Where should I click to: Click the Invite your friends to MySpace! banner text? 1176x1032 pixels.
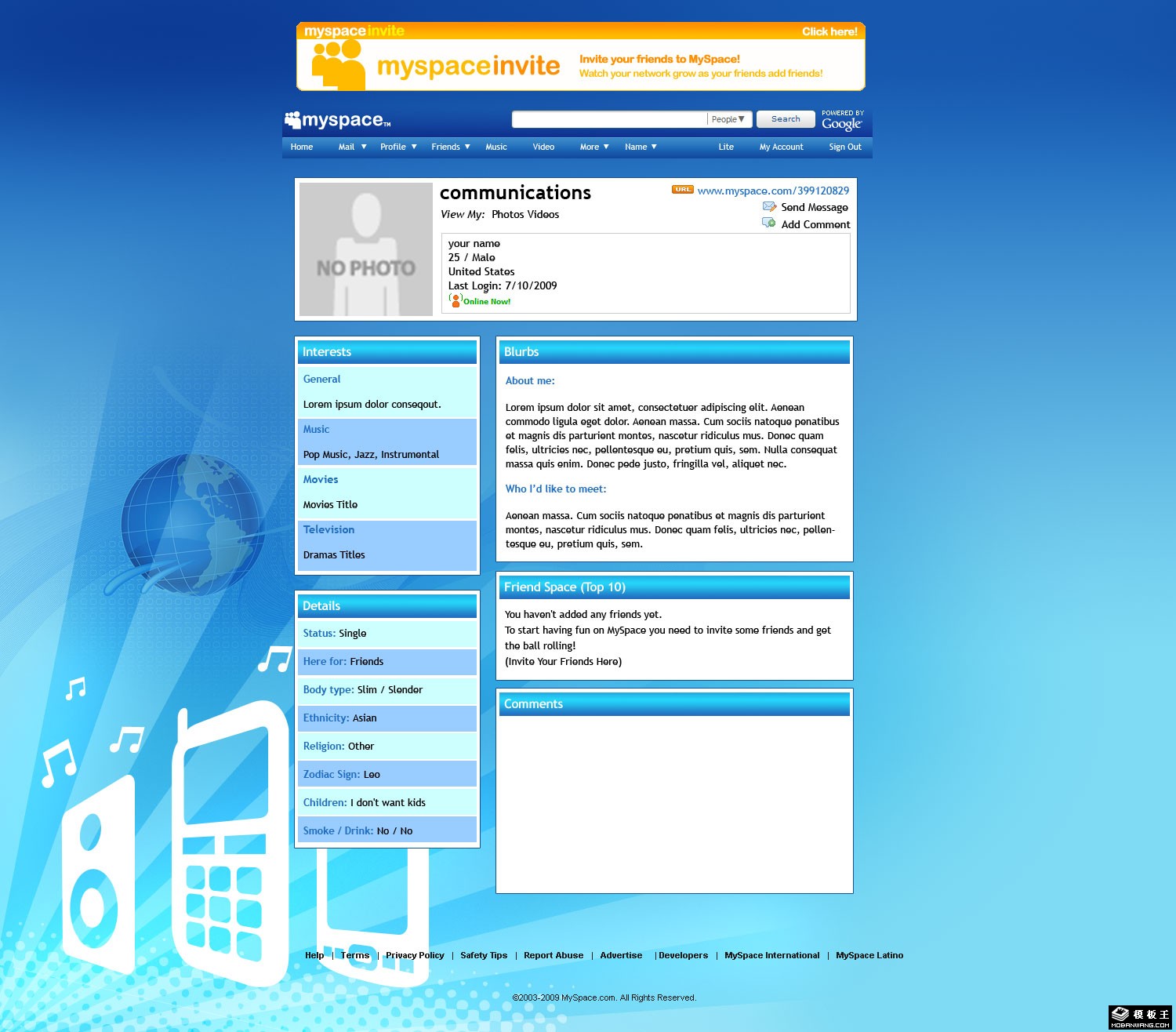(659, 59)
